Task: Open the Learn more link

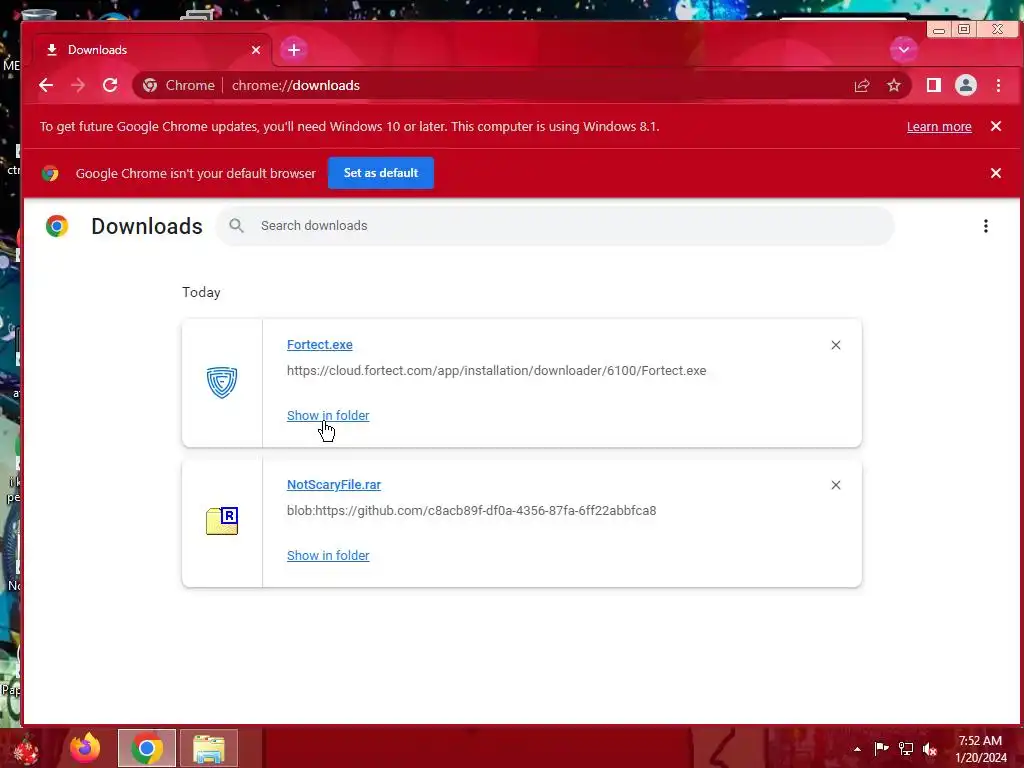Action: 939,127
